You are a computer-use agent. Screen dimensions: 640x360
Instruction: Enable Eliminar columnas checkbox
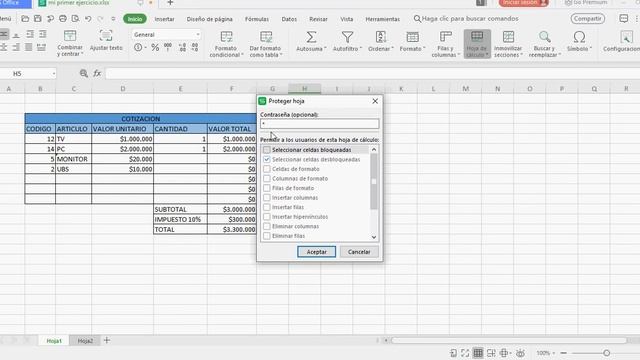click(x=267, y=226)
